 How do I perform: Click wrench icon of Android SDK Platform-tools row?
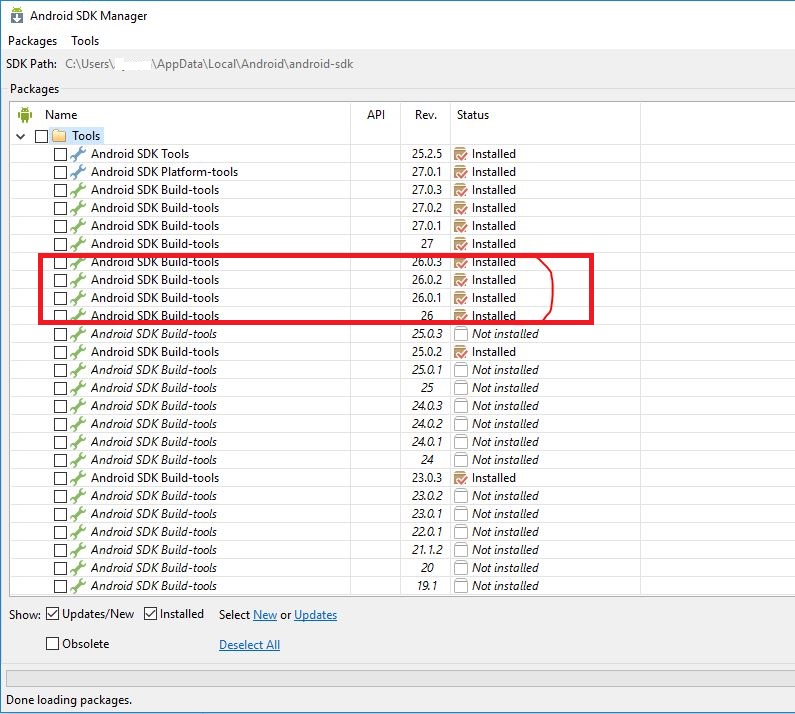[x=78, y=172]
